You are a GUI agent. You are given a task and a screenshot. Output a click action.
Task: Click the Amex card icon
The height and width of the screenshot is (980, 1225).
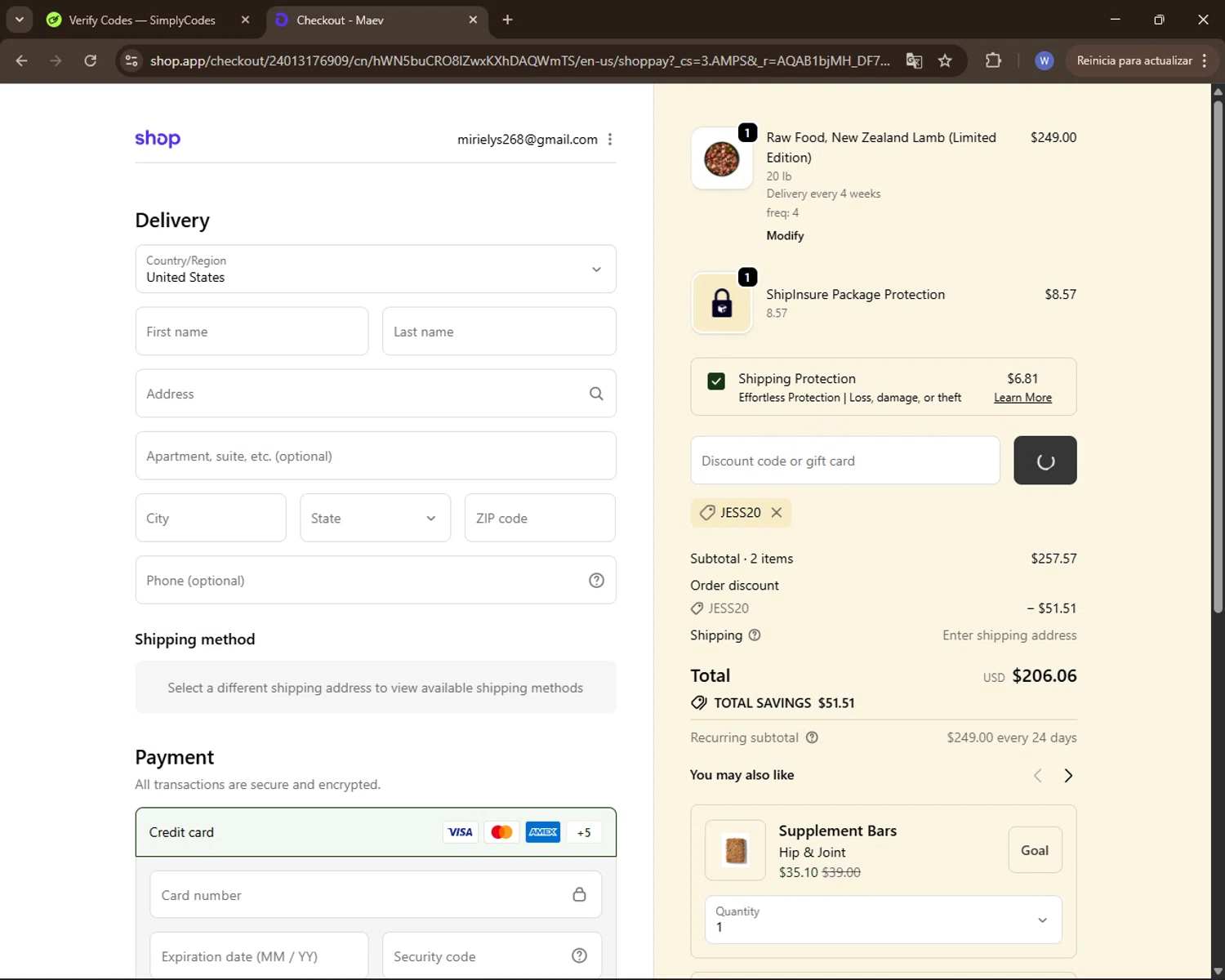tap(543, 832)
